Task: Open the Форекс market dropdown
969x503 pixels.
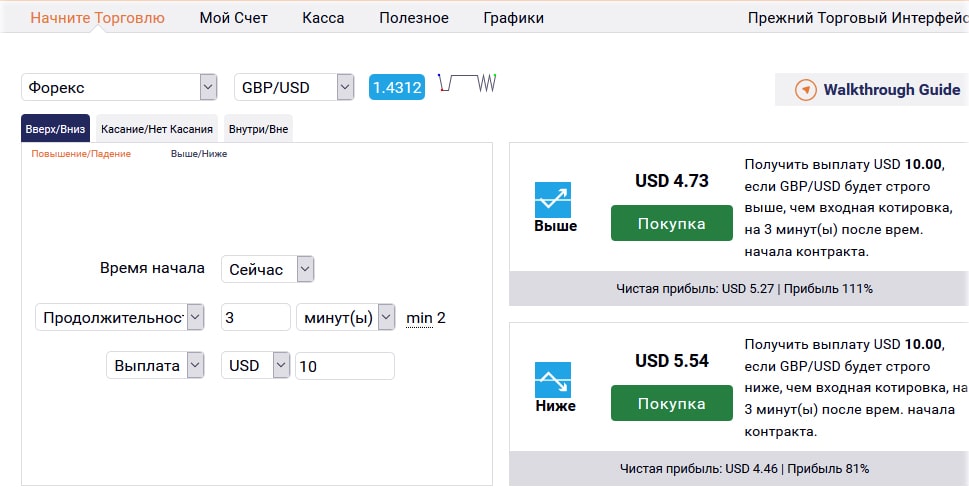Action: 119,87
